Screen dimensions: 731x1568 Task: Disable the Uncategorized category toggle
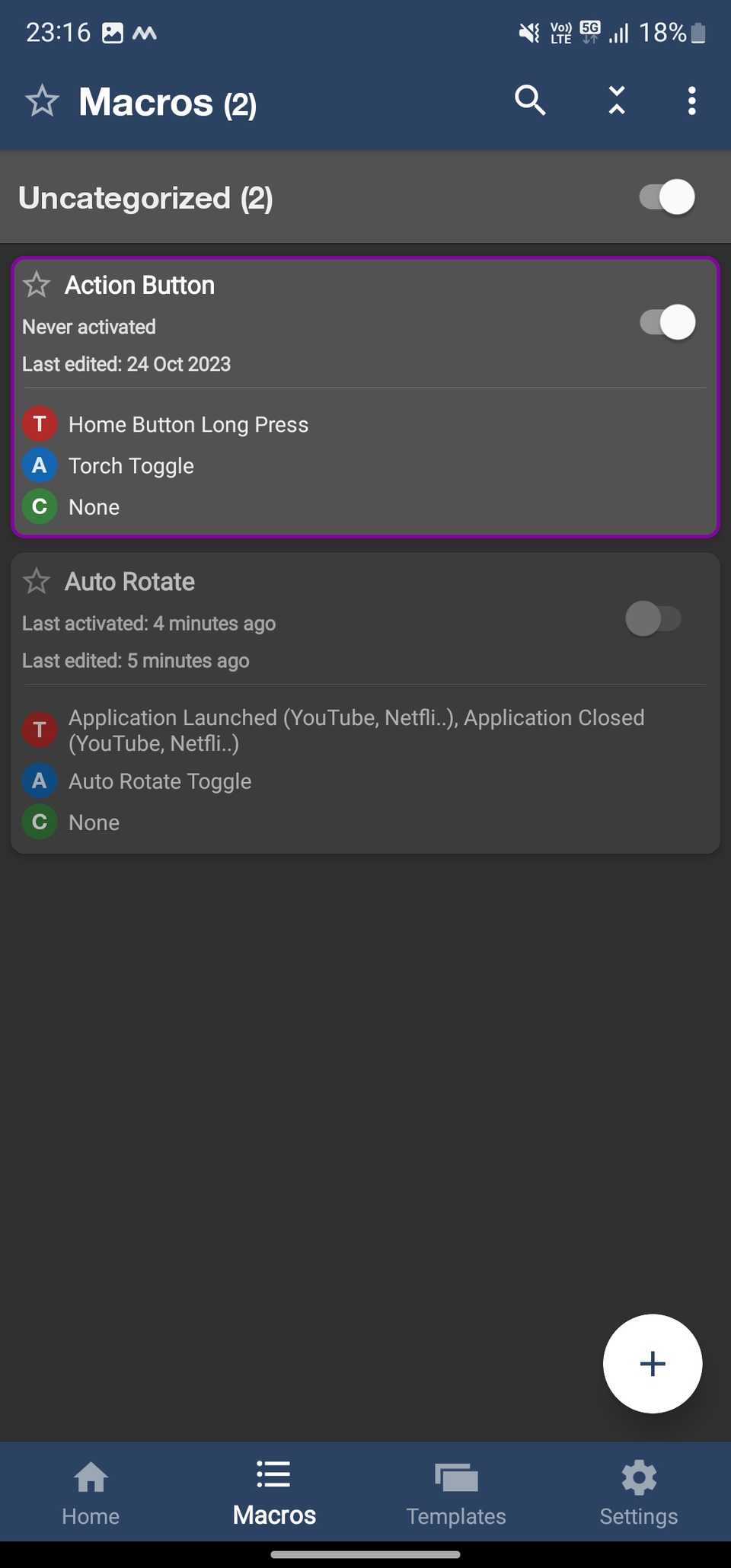[x=665, y=197]
